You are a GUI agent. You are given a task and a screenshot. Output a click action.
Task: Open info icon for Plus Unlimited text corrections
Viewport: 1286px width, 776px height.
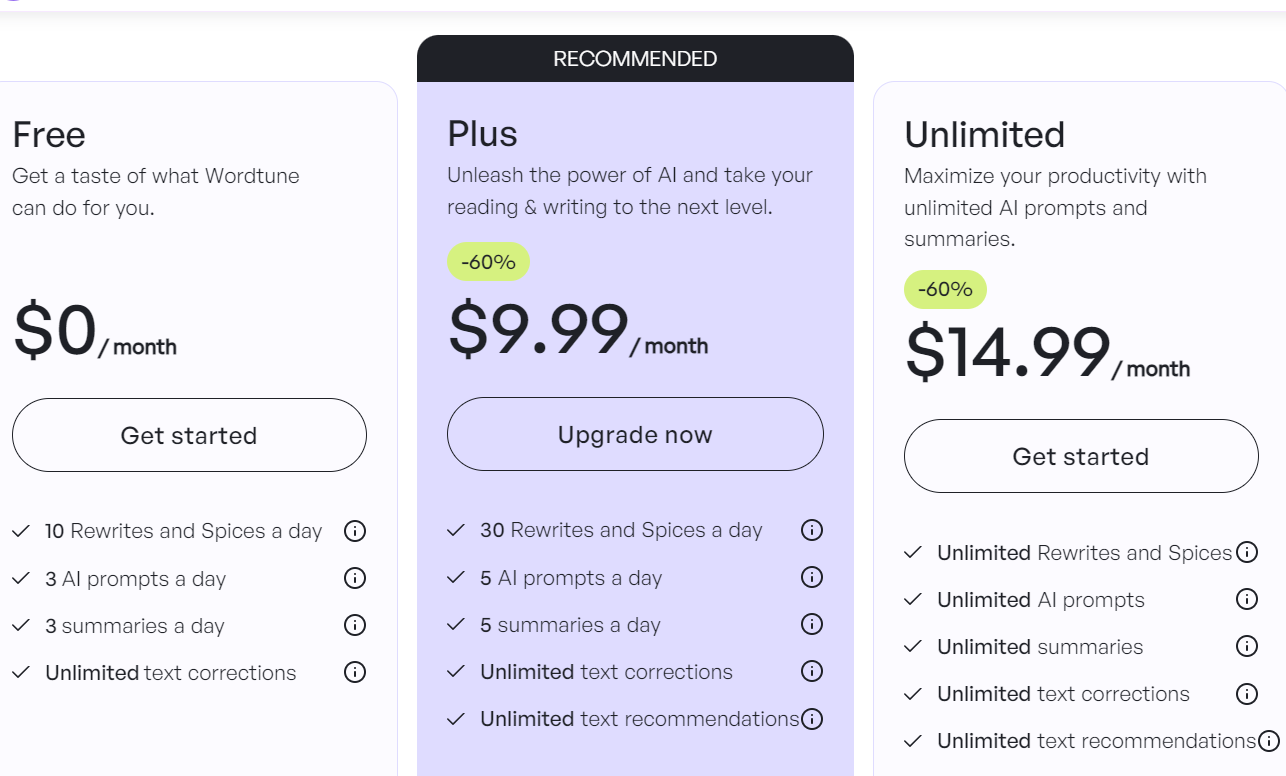pyautogui.click(x=812, y=671)
